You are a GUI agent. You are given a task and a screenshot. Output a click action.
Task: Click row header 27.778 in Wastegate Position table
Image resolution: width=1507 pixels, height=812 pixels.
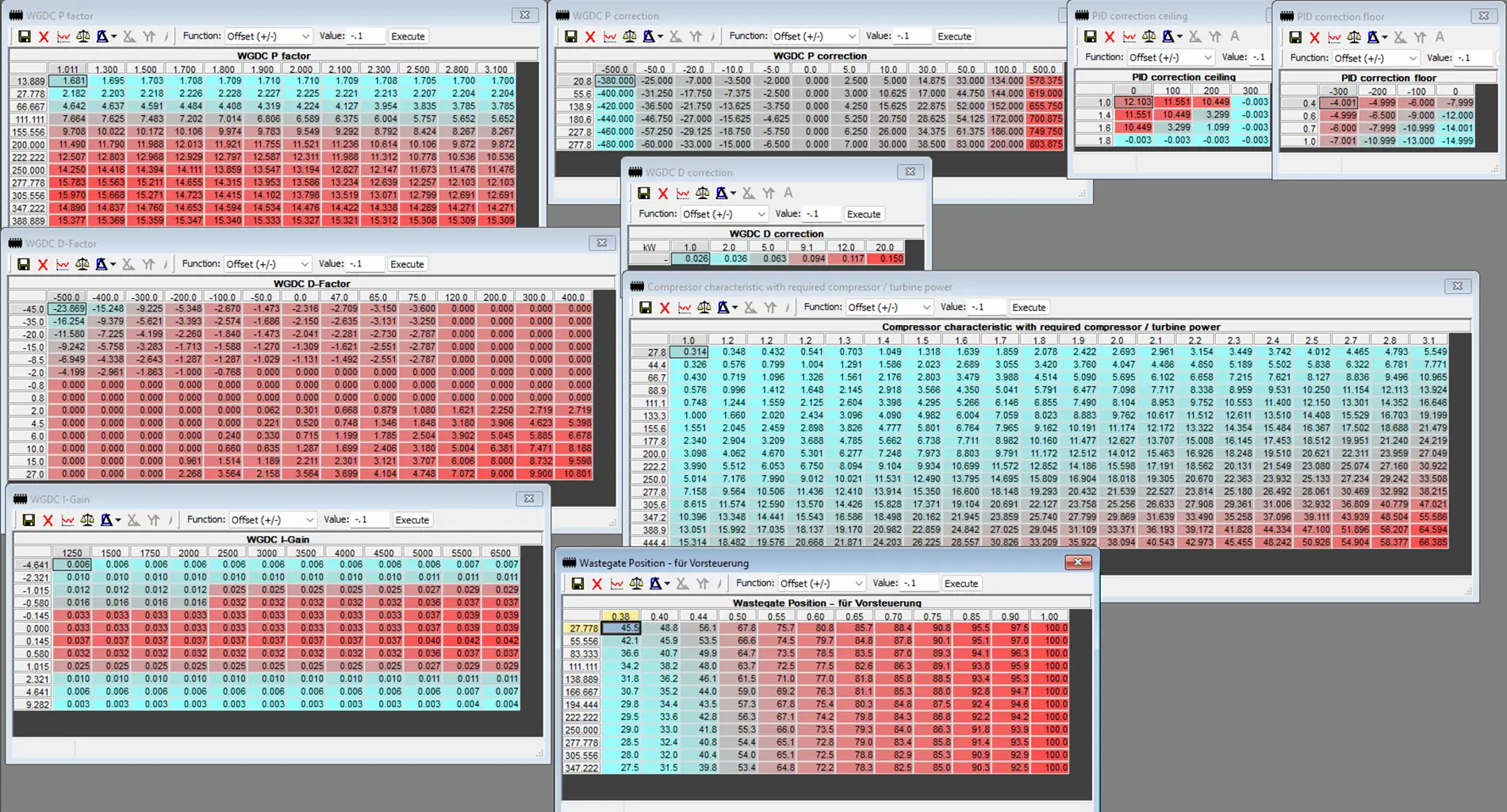pos(581,628)
